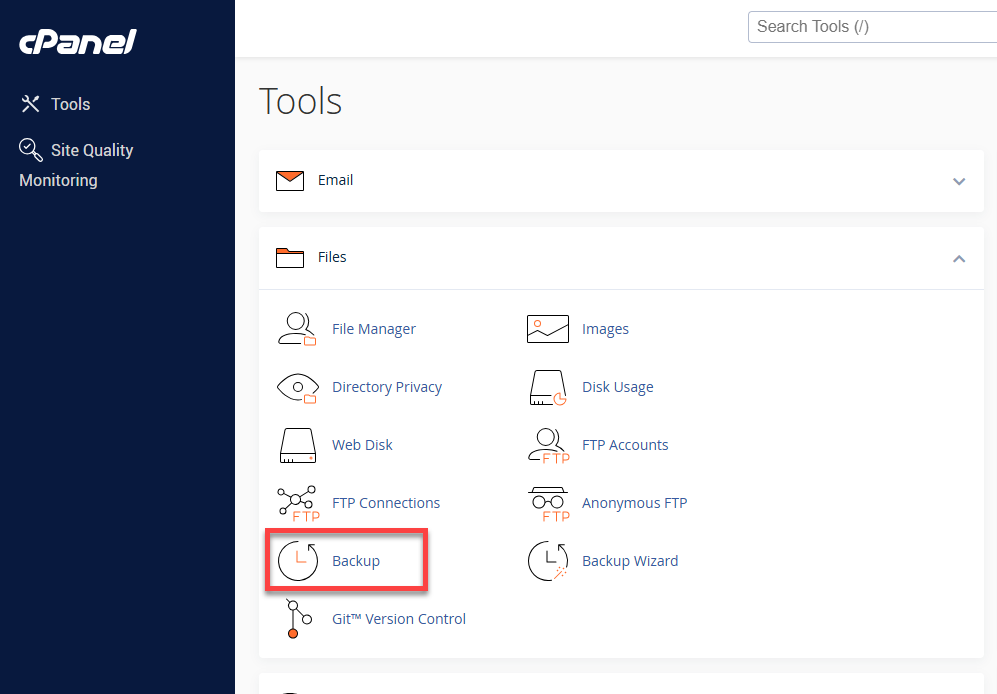Select the Backup clock icon
997x694 pixels.
coord(297,561)
